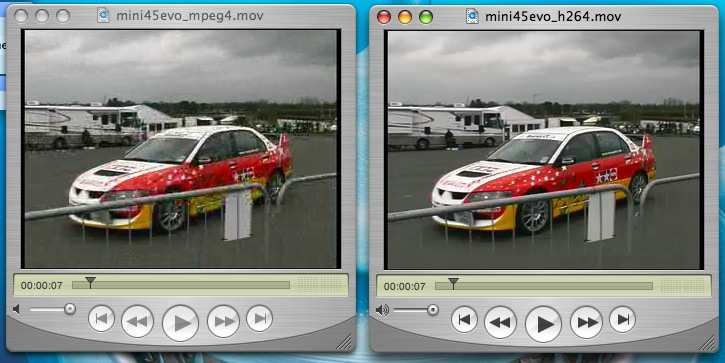725x363 pixels.
Task: Click the mini45evo_mpeg4.mov window title
Action: click(190, 16)
